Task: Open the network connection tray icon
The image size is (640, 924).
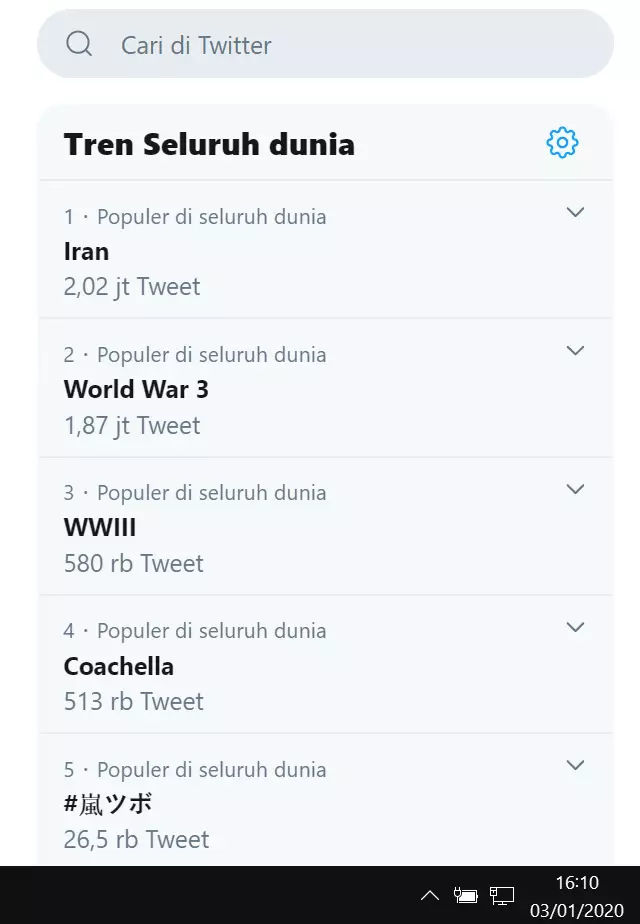Action: [x=502, y=895]
